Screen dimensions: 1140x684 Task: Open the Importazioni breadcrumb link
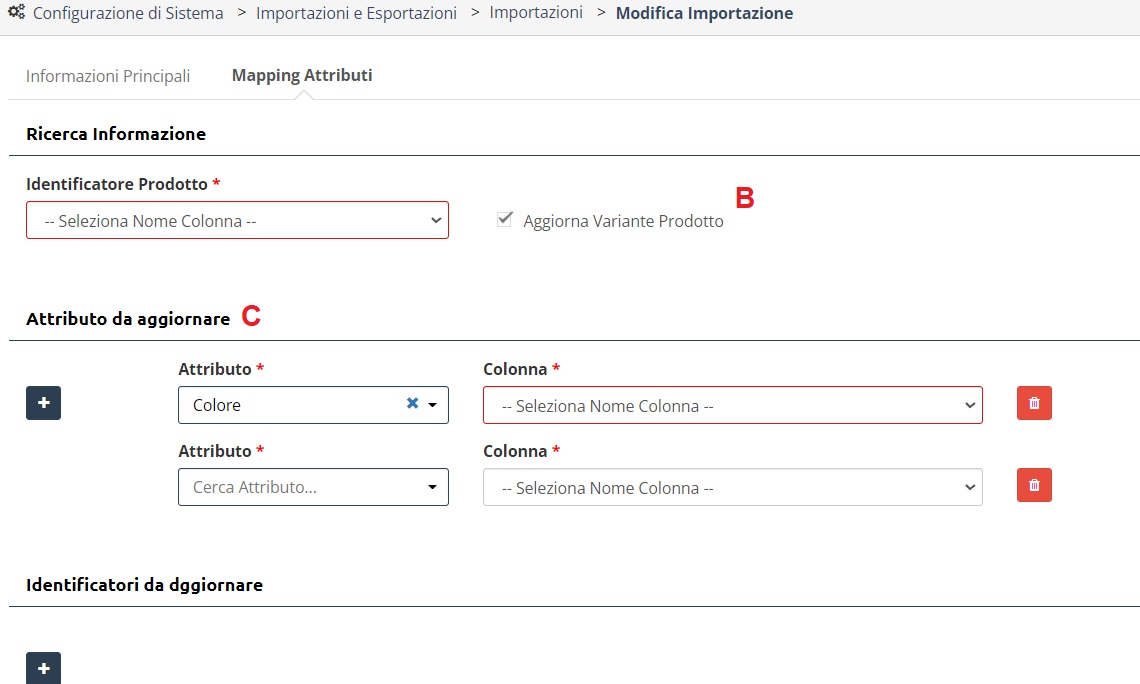(536, 12)
